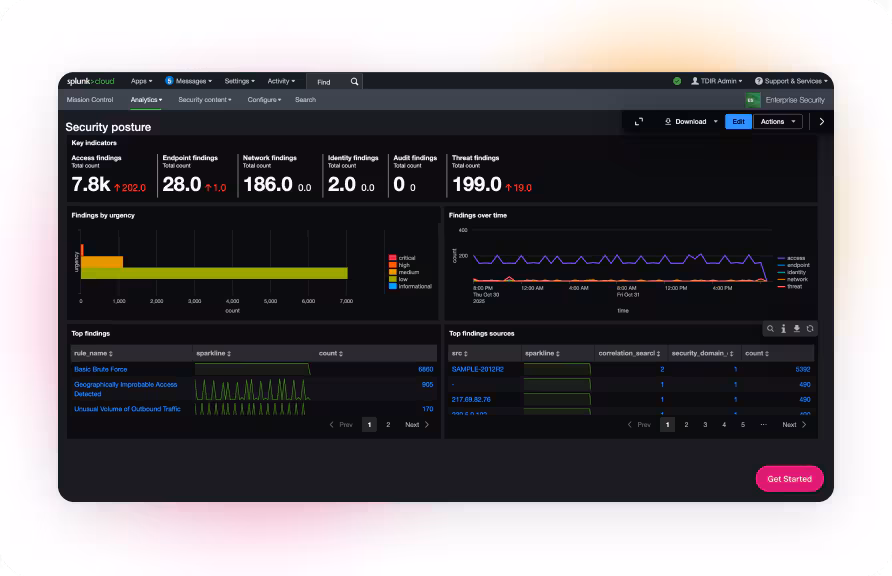Open the Actions dropdown
Viewport: 892px width, 576px height.
tap(778, 122)
